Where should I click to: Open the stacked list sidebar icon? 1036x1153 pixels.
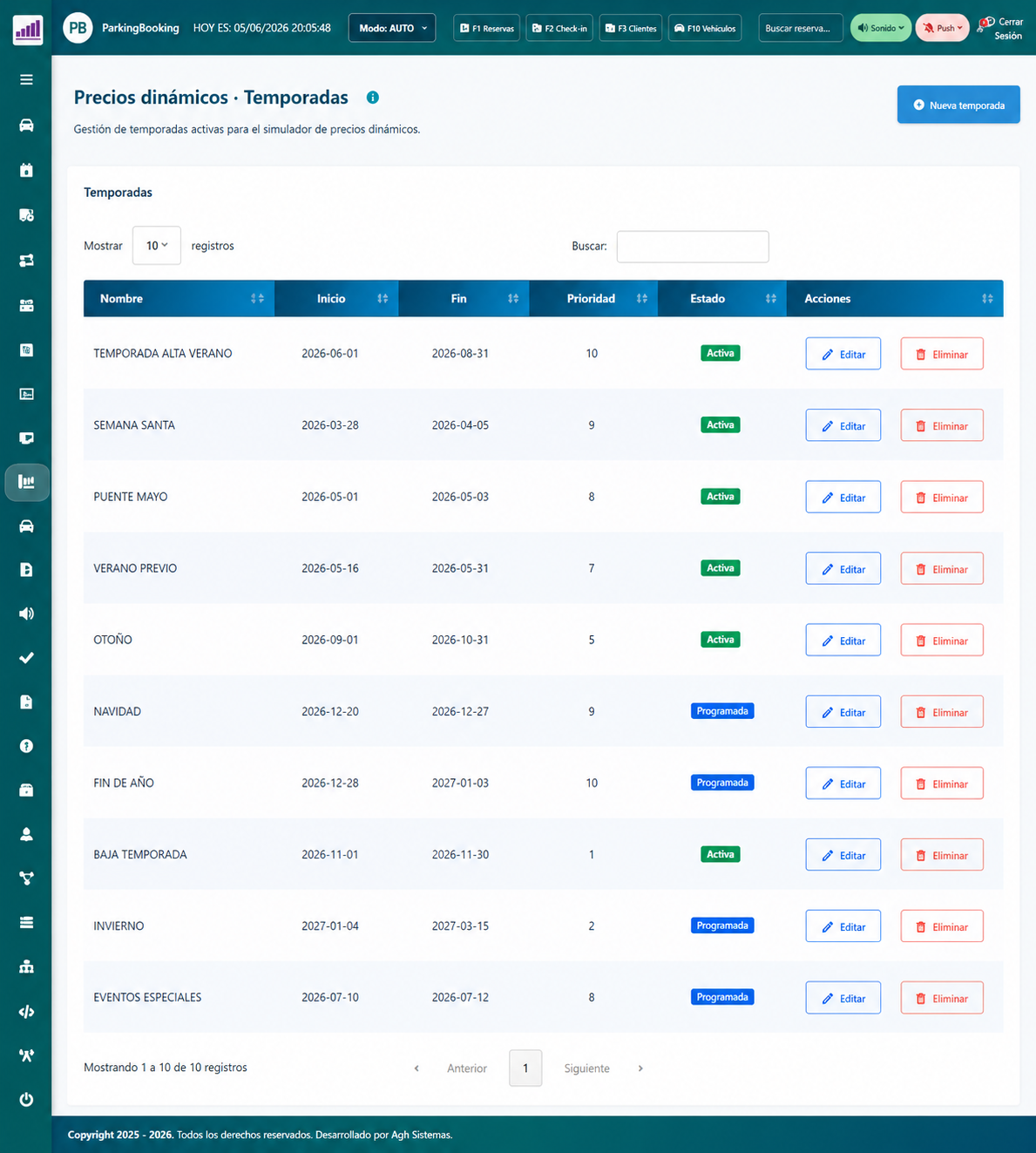[x=26, y=922]
